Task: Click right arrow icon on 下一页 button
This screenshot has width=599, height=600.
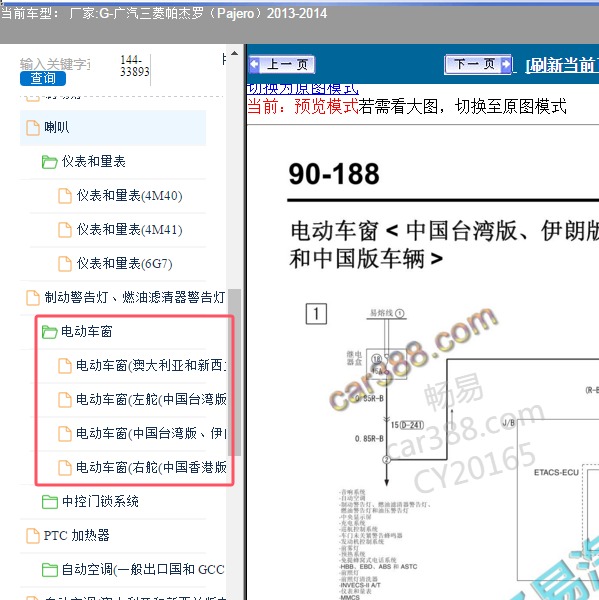Action: click(506, 64)
